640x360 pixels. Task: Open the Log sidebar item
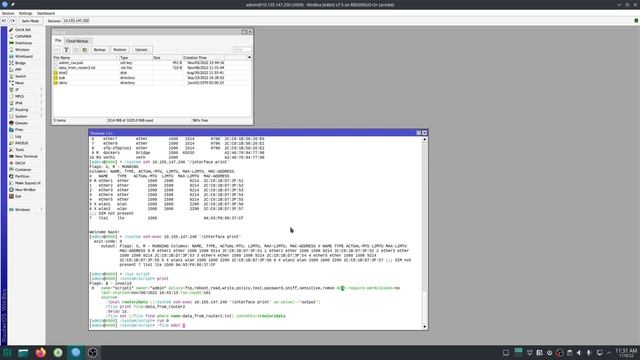(x=18, y=136)
